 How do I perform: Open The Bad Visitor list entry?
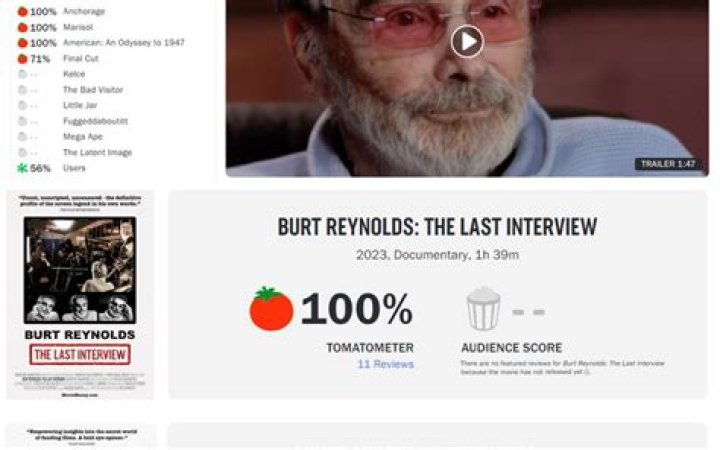point(93,90)
